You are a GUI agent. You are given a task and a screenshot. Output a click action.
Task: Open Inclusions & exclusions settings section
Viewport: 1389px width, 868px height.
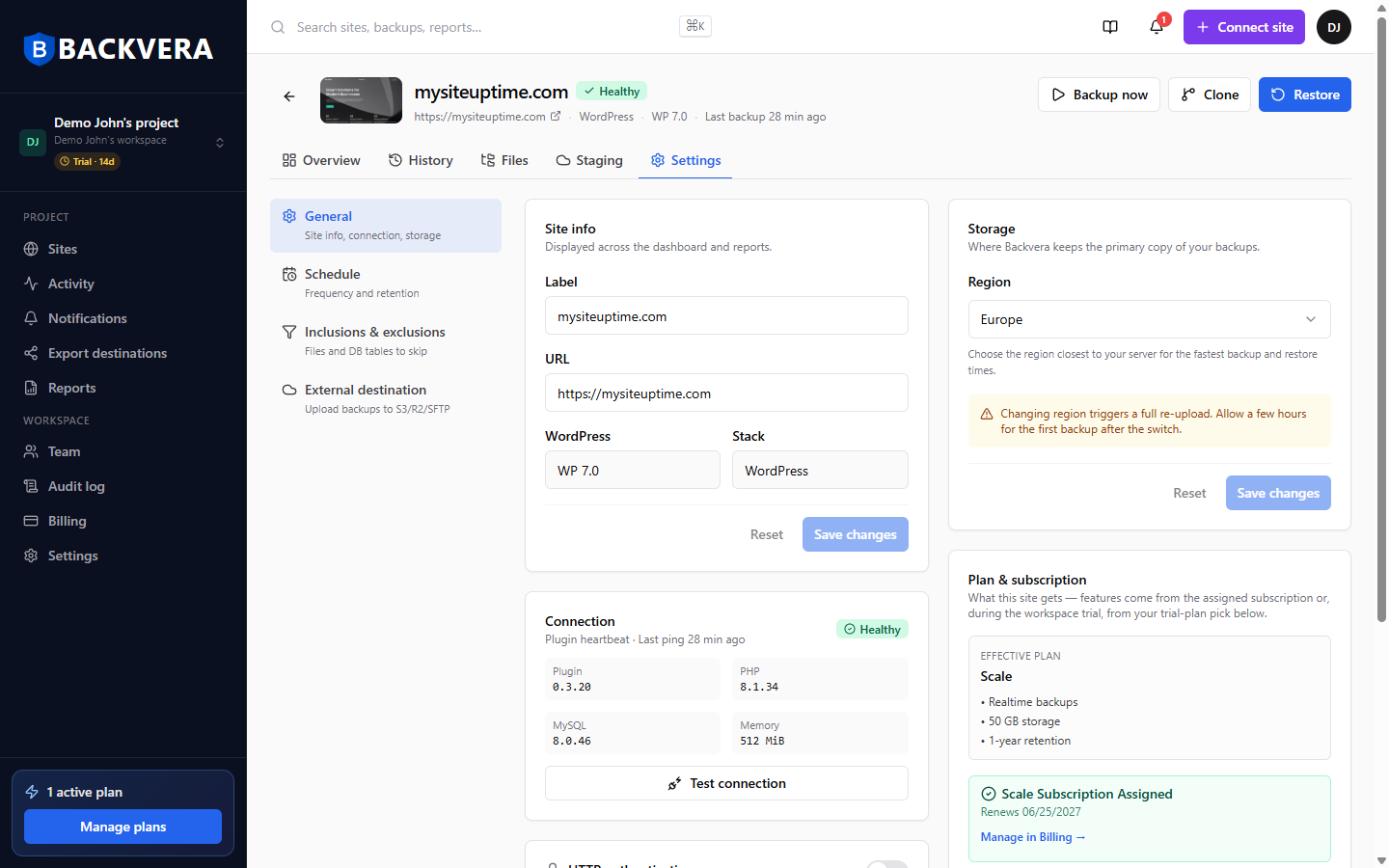(386, 341)
